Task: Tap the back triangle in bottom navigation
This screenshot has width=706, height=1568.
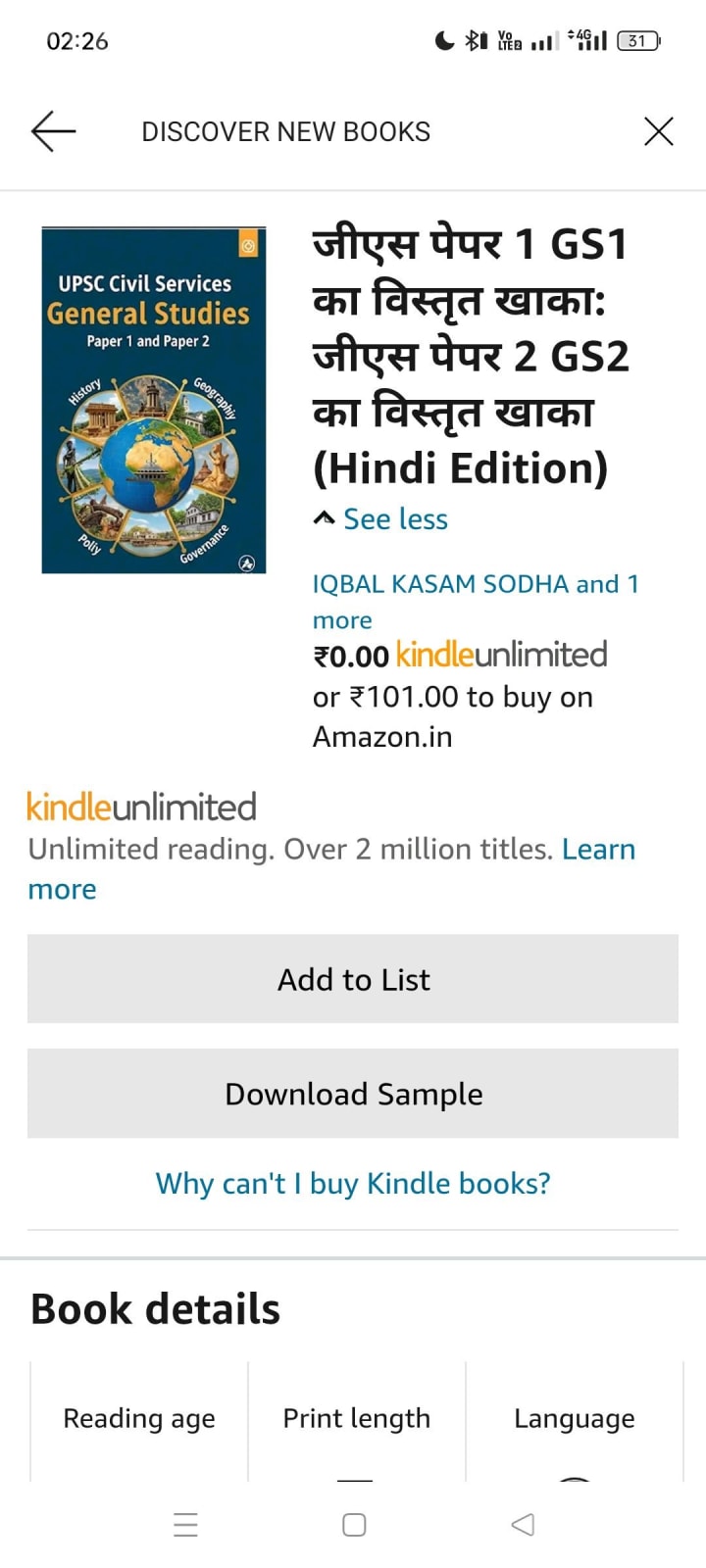Action: coord(522,1525)
